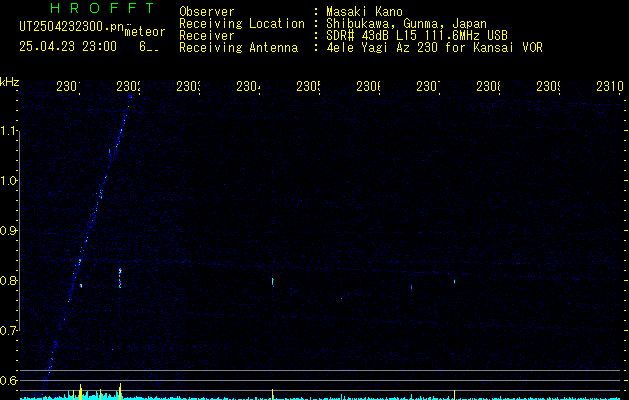The width and height of the screenshot is (629, 400).
Task: Click the location Shibukawa, Gunma, Japan
Action: (406, 24)
